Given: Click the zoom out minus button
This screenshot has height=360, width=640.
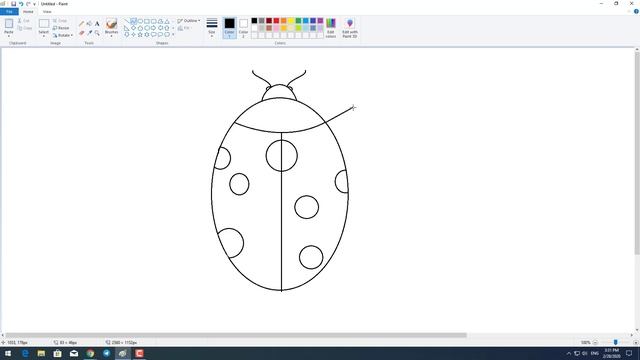Looking at the screenshot, I should (x=596, y=342).
